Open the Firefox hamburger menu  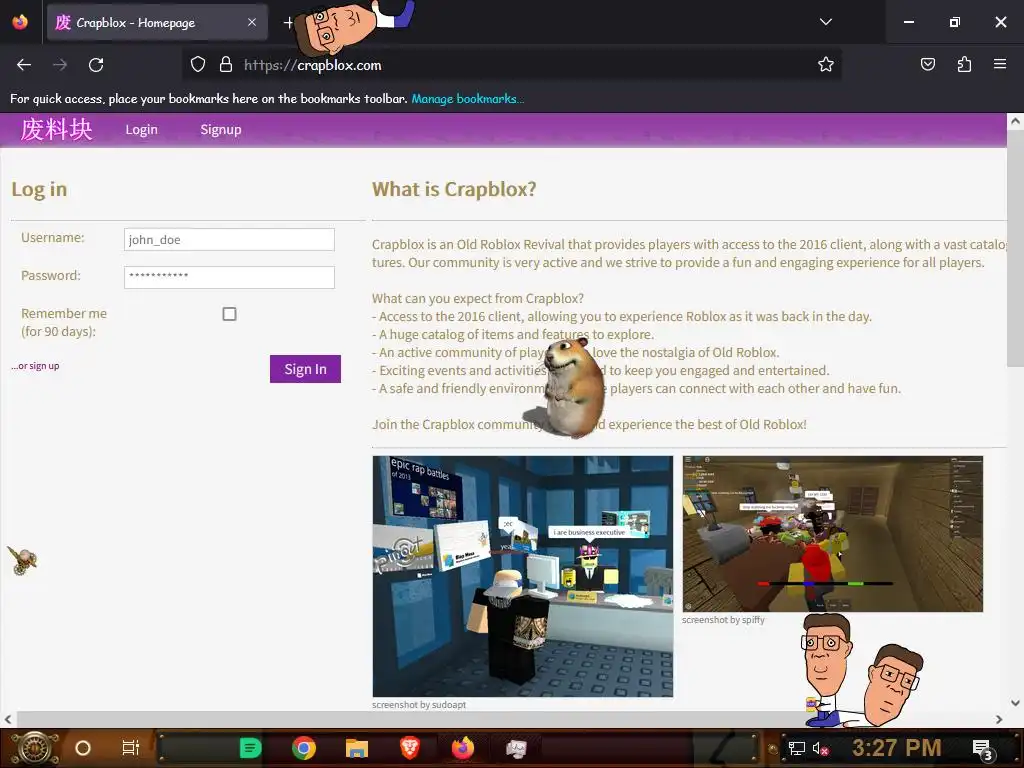(x=1000, y=64)
